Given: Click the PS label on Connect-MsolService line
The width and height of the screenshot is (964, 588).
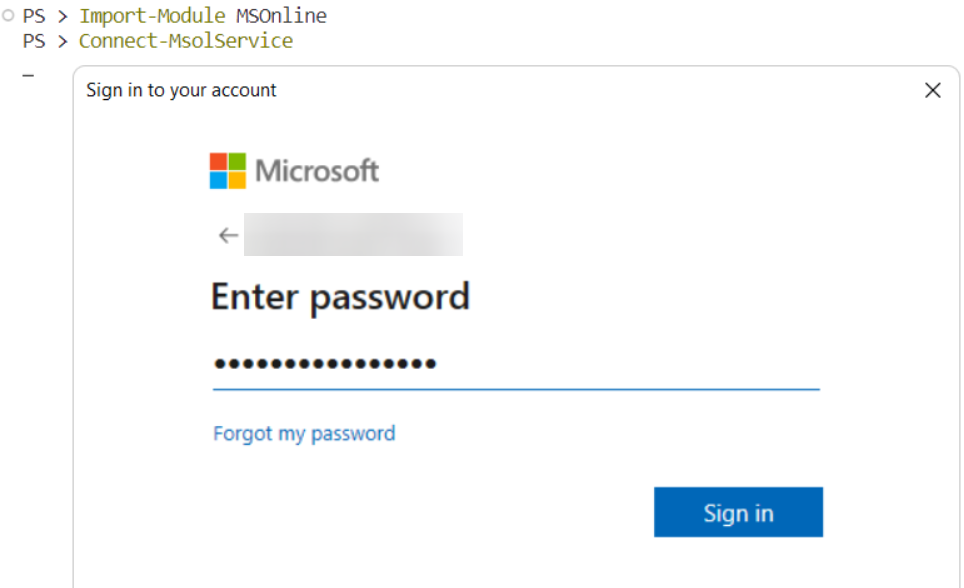Looking at the screenshot, I should tap(34, 41).
